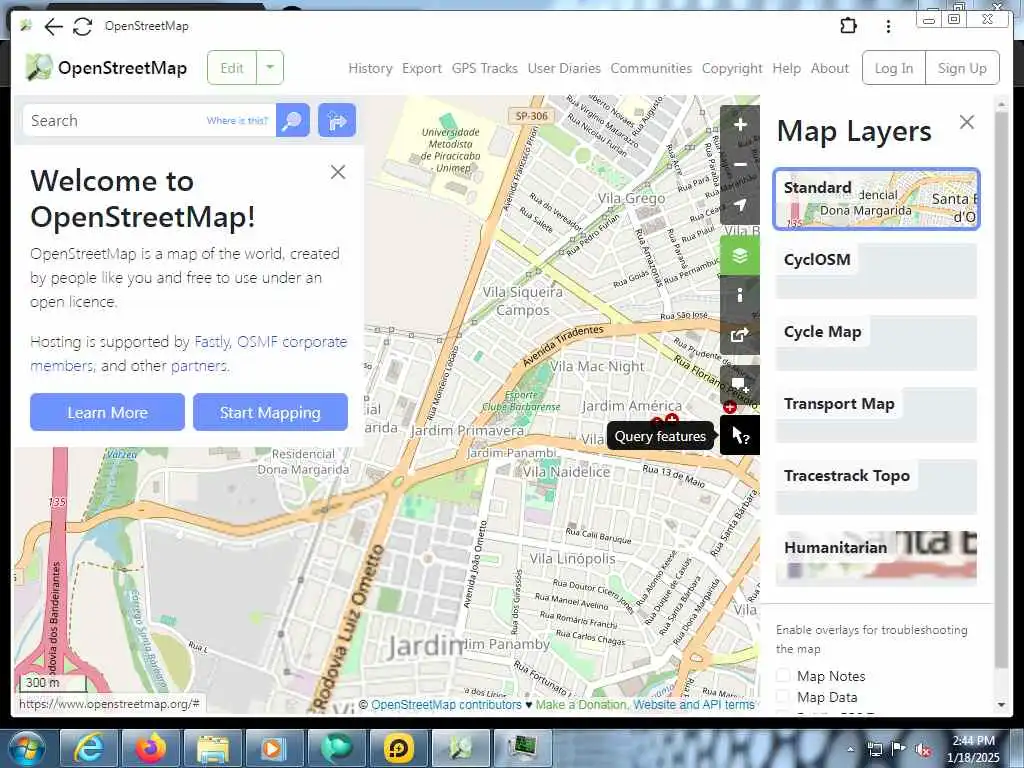Click the Make a Donation link

pyautogui.click(x=581, y=705)
